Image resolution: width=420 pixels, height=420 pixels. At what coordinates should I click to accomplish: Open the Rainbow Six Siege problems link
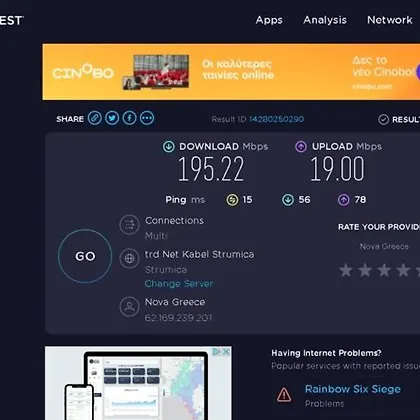(353, 389)
